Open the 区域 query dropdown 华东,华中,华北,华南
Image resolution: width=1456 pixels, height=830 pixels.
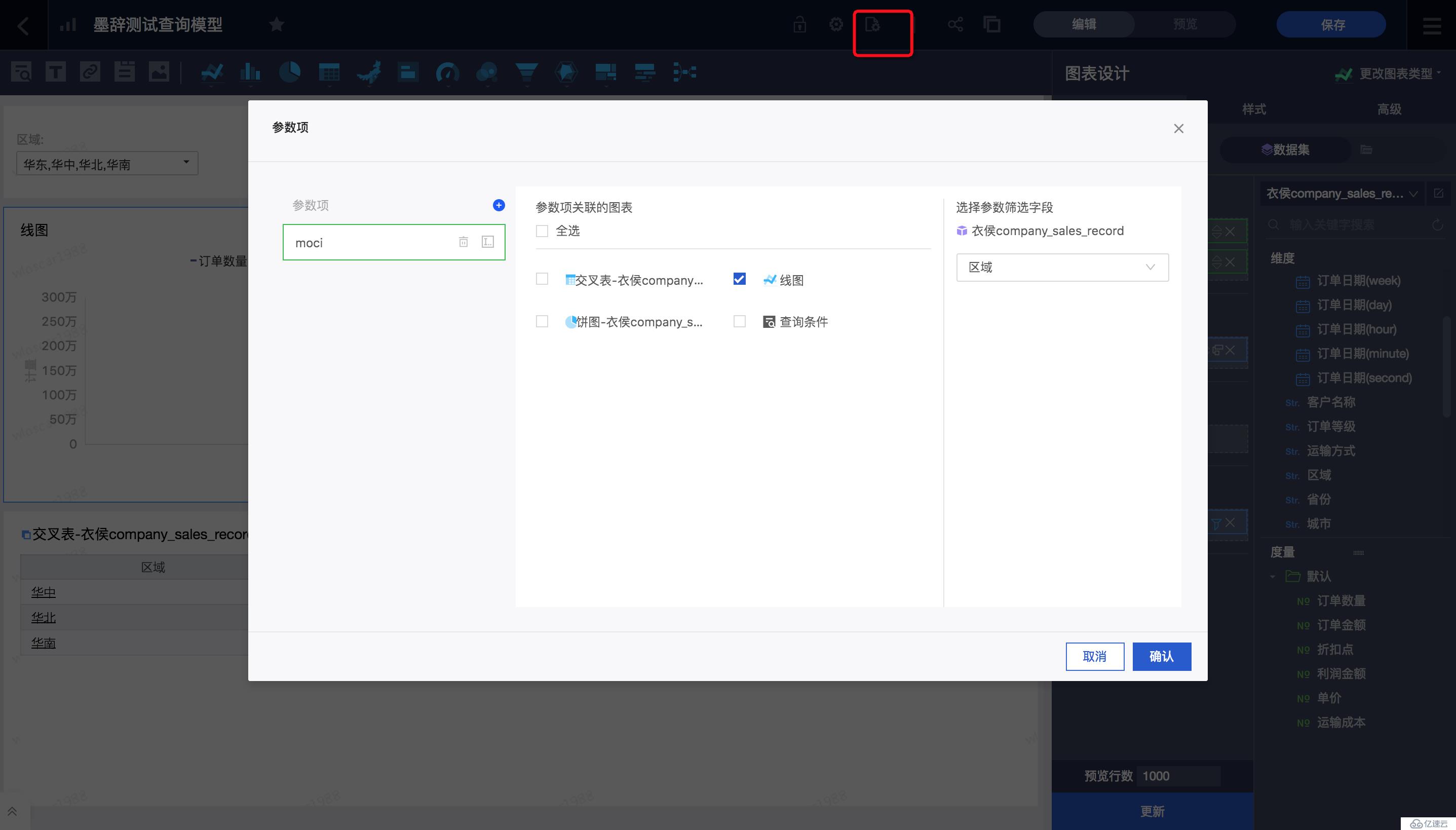pyautogui.click(x=107, y=164)
